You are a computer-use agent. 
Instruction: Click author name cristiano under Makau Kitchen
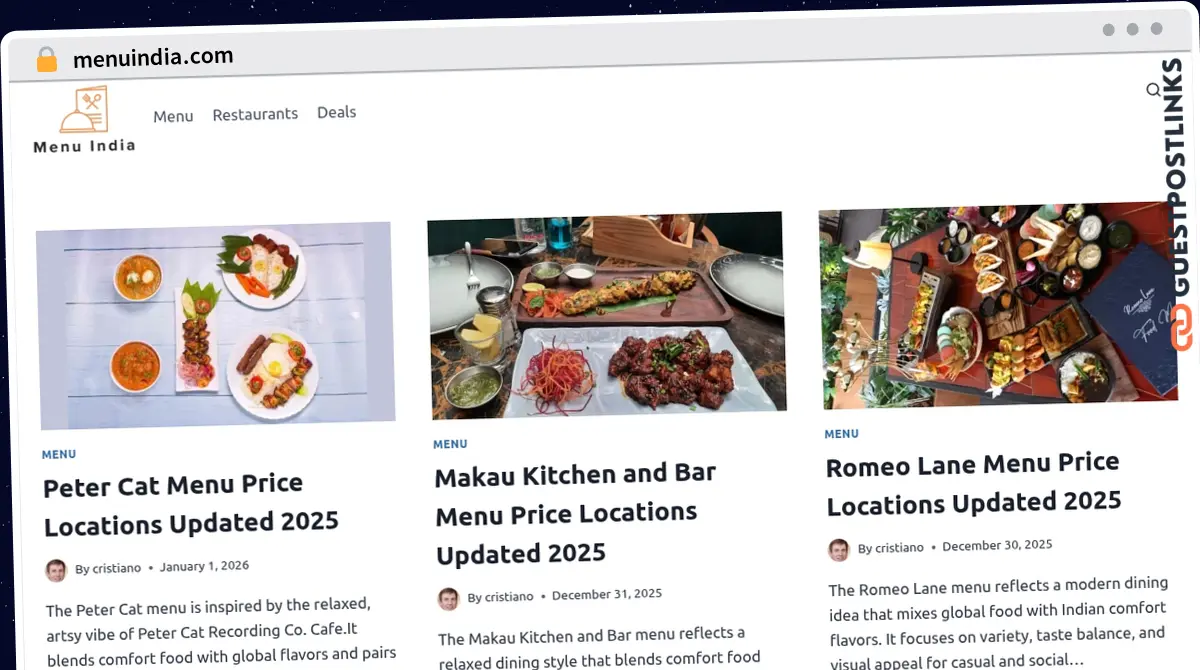point(509,597)
